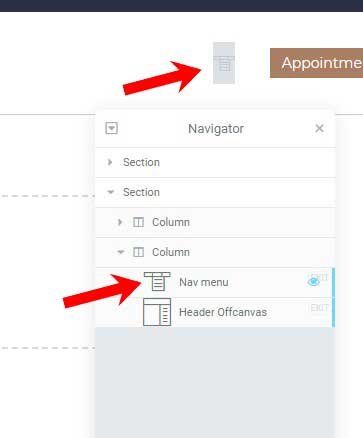Select the collapsed Section row label
The width and height of the screenshot is (363, 438).
click(x=141, y=162)
